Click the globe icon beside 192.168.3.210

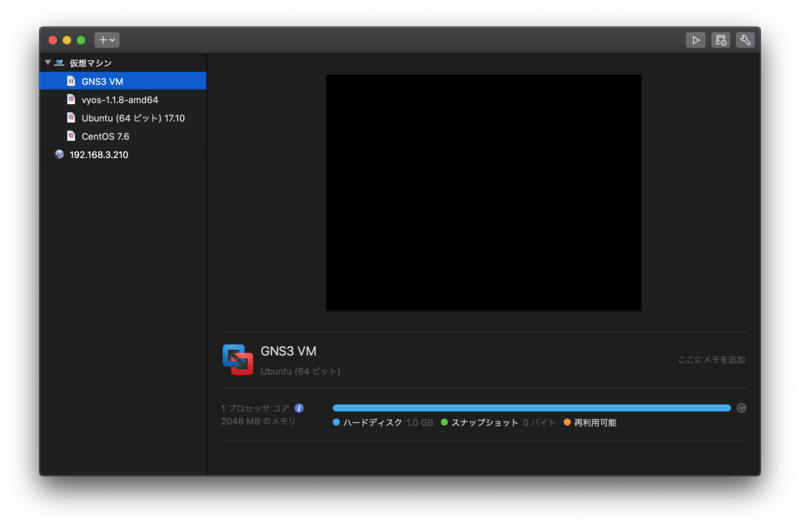click(59, 154)
